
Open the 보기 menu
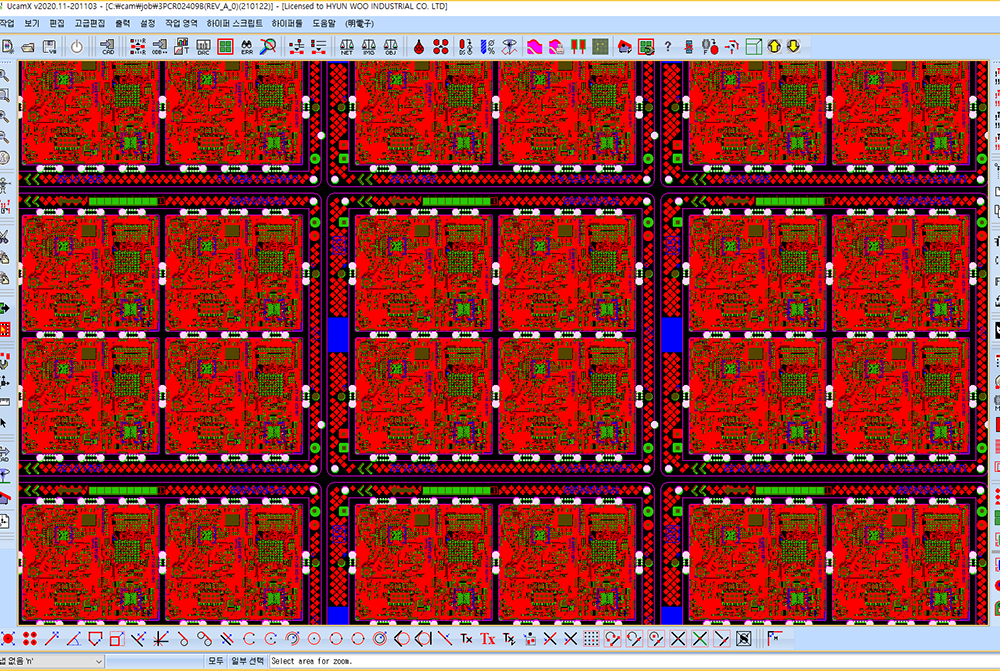[x=31, y=24]
